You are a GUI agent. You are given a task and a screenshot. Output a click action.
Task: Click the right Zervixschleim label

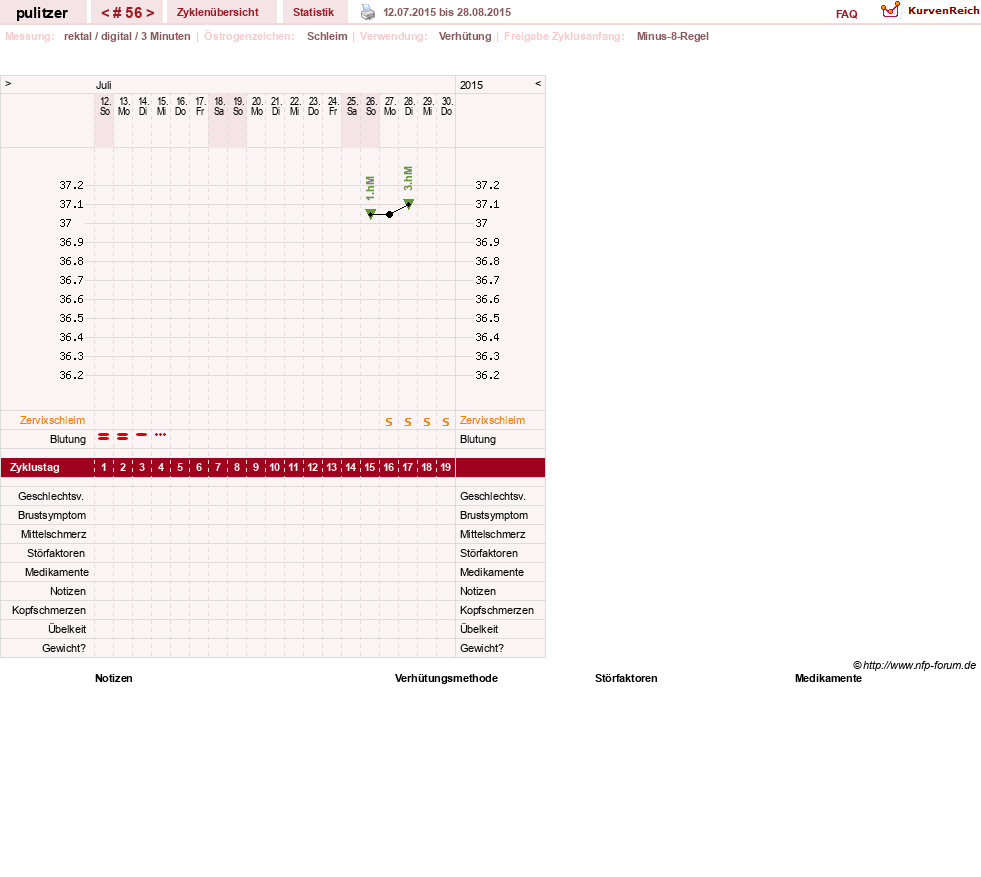pyautogui.click(x=492, y=420)
